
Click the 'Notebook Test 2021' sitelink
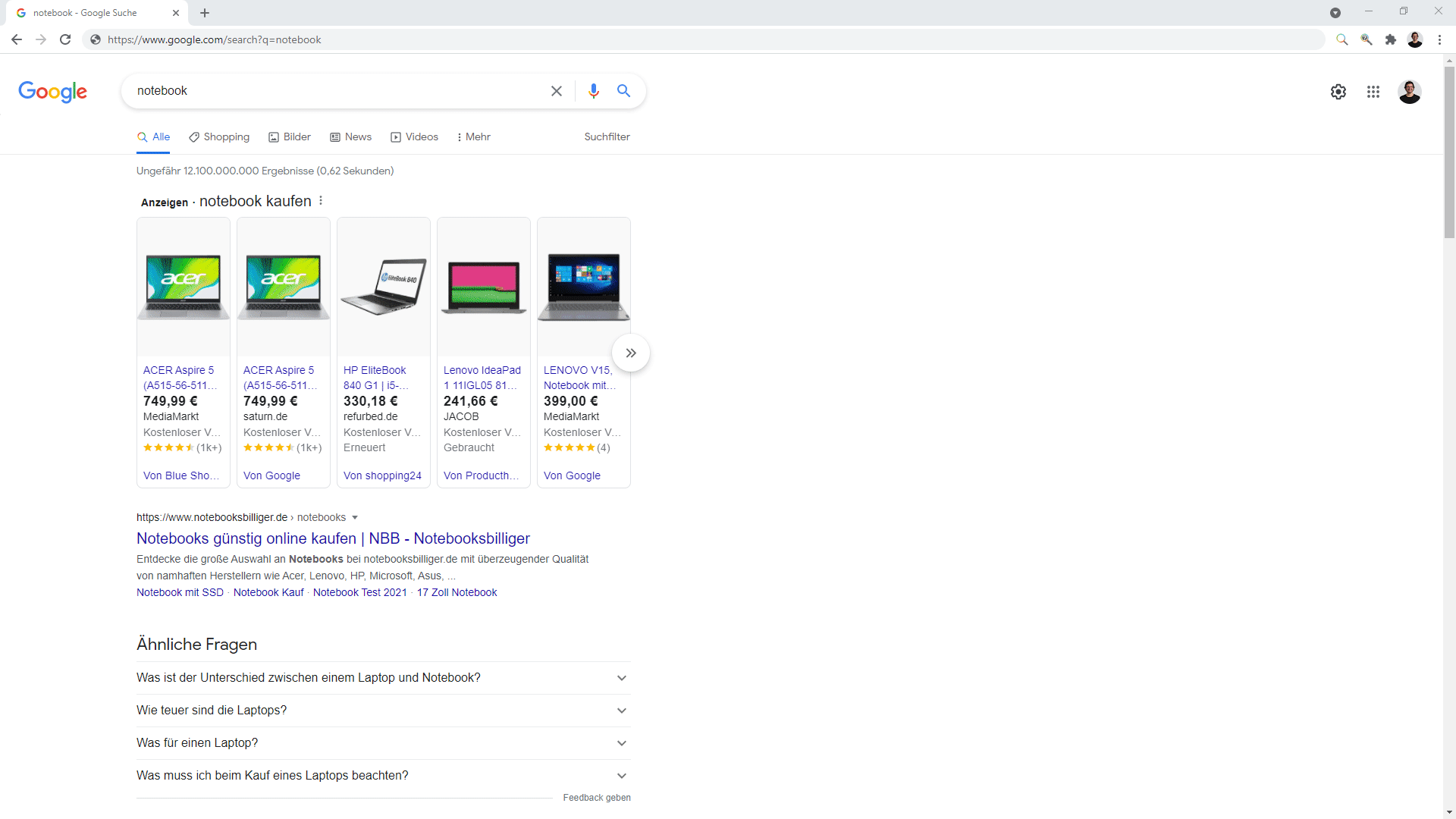[360, 592]
